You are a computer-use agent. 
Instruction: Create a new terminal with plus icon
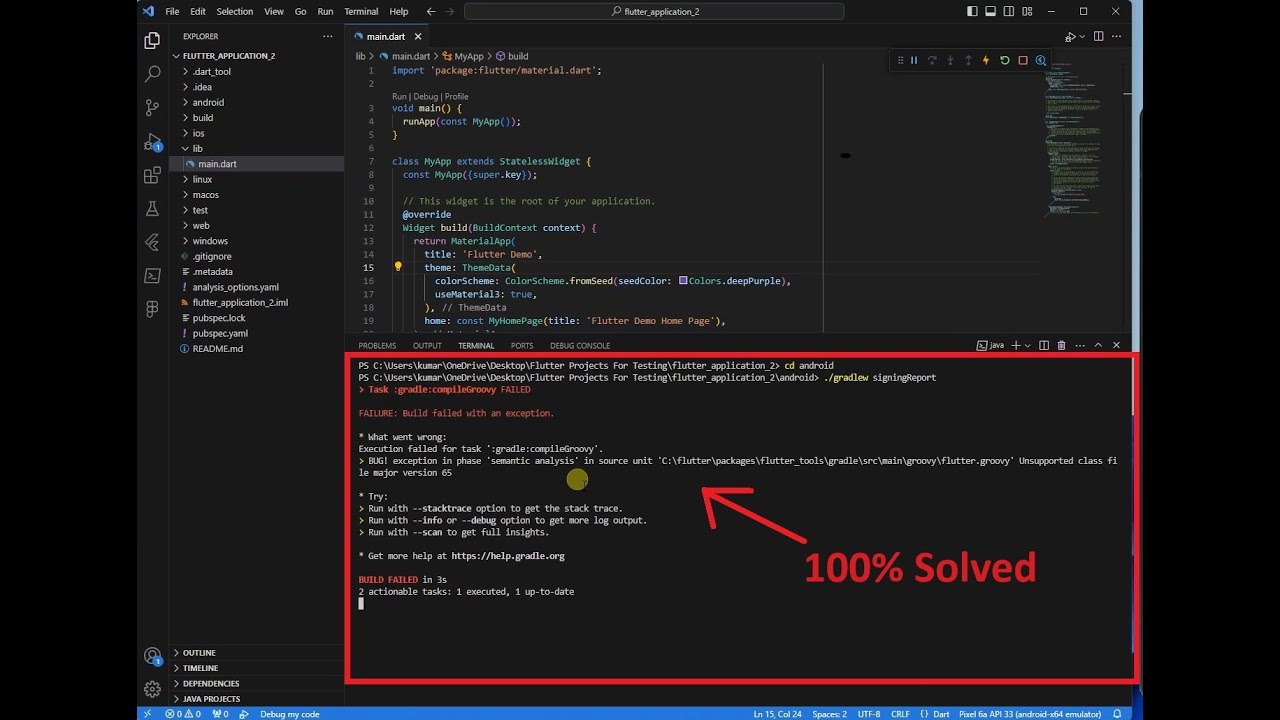tap(1015, 345)
